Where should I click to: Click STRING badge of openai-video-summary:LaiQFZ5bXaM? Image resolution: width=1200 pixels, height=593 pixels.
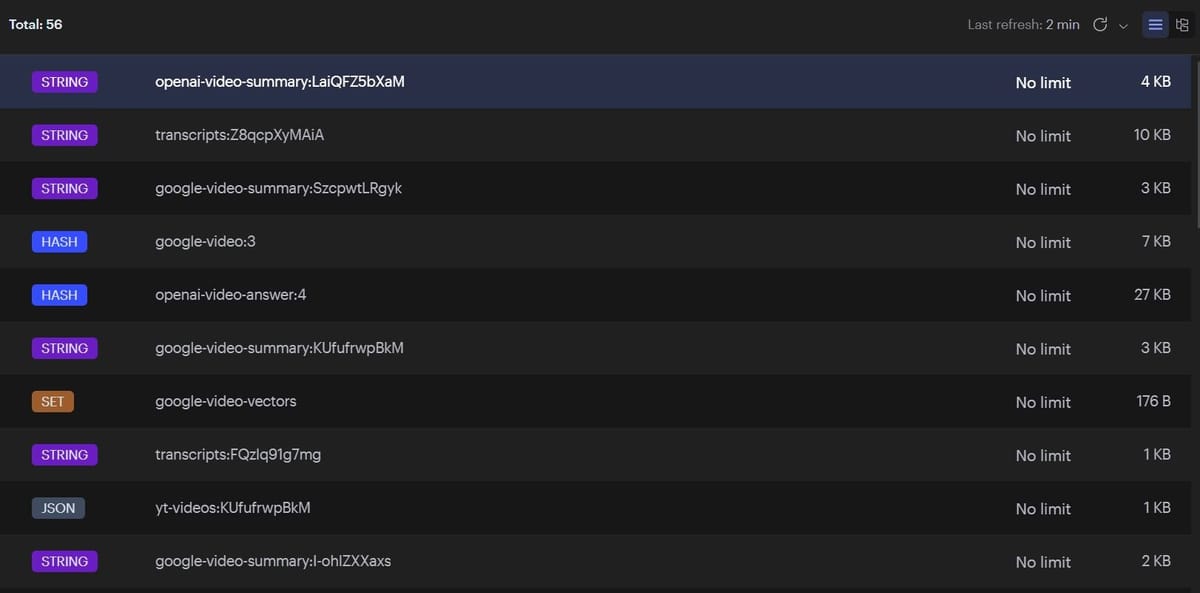pyautogui.click(x=64, y=82)
